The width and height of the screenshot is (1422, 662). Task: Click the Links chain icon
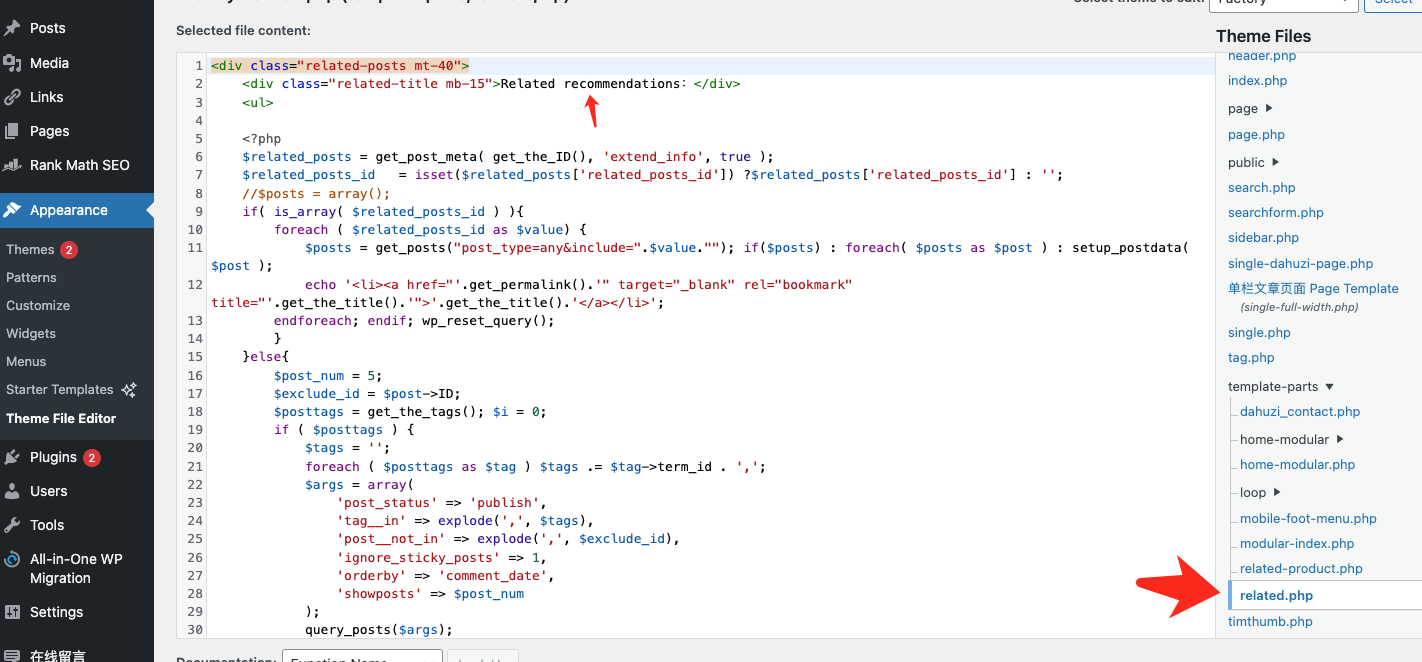pos(13,97)
